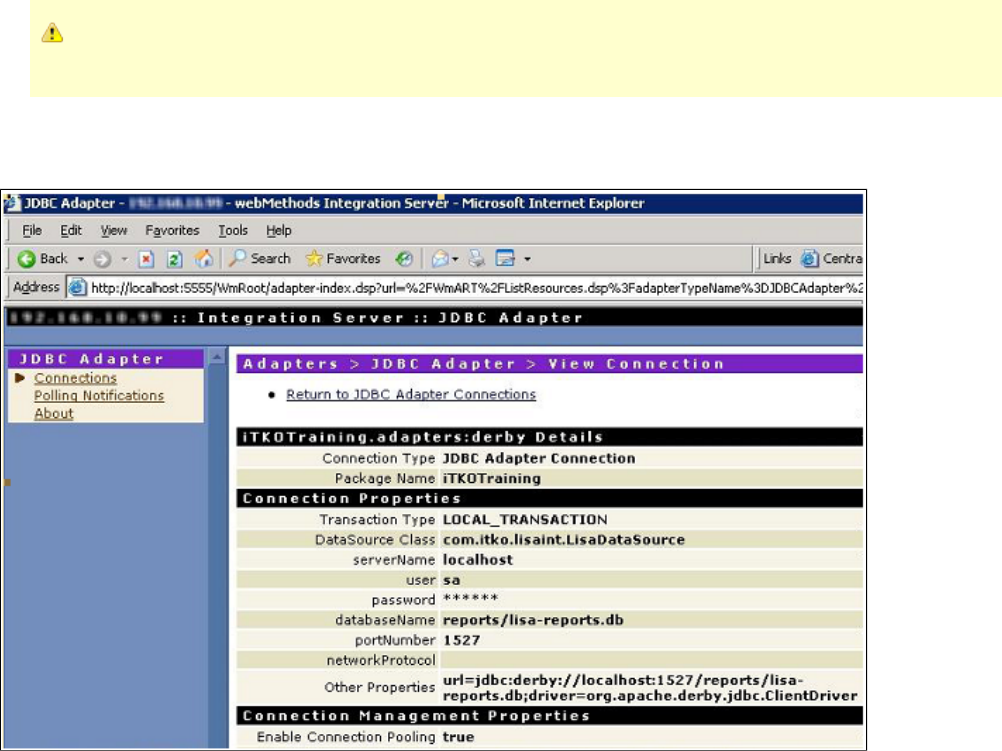This screenshot has width=1002, height=751.
Task: Select databaseName value reports/lisa-reports.db
Action: tap(533, 620)
